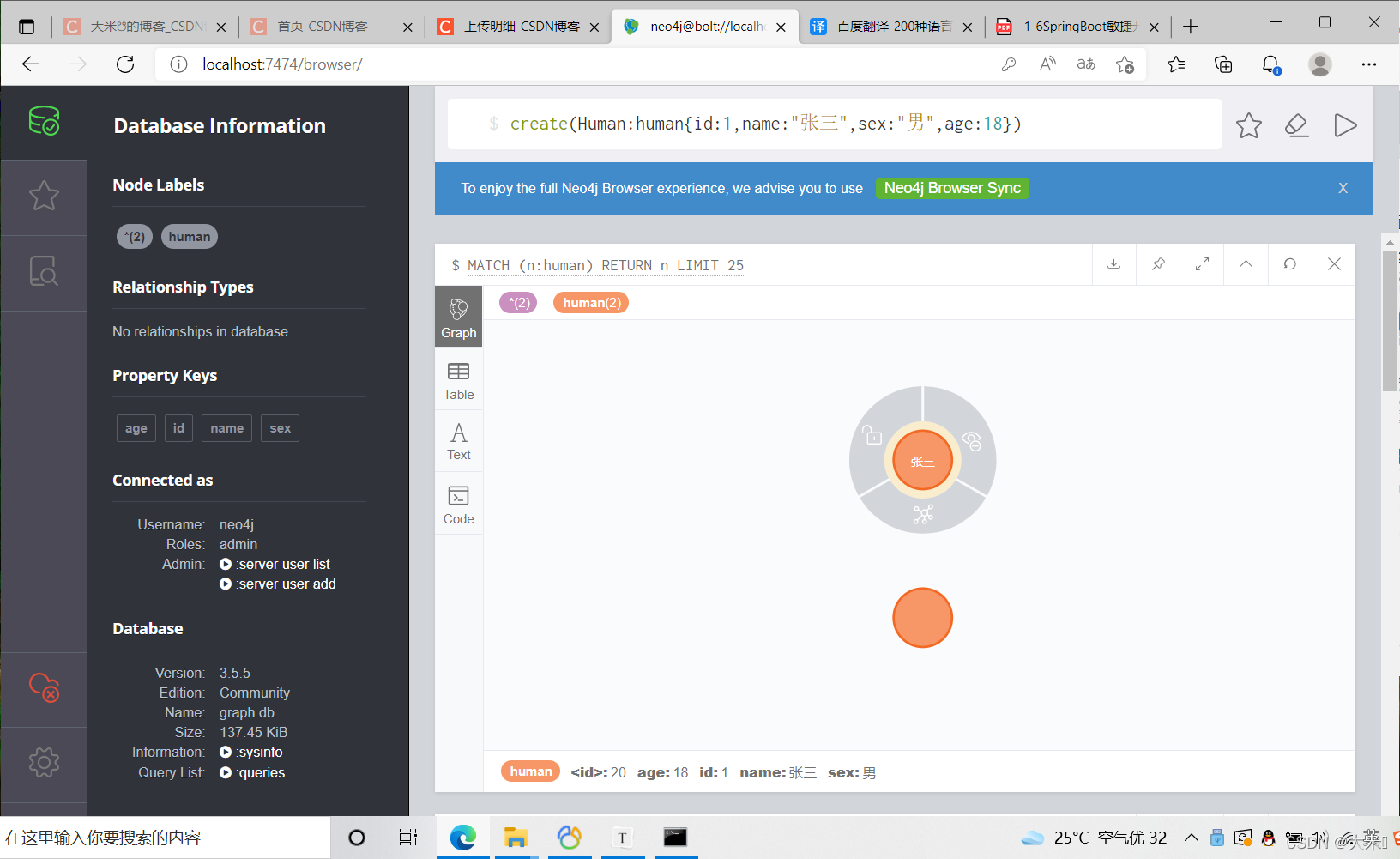Click the page vertical scrollbar thumb
The width and height of the screenshot is (1400, 859).
(x=1390, y=321)
